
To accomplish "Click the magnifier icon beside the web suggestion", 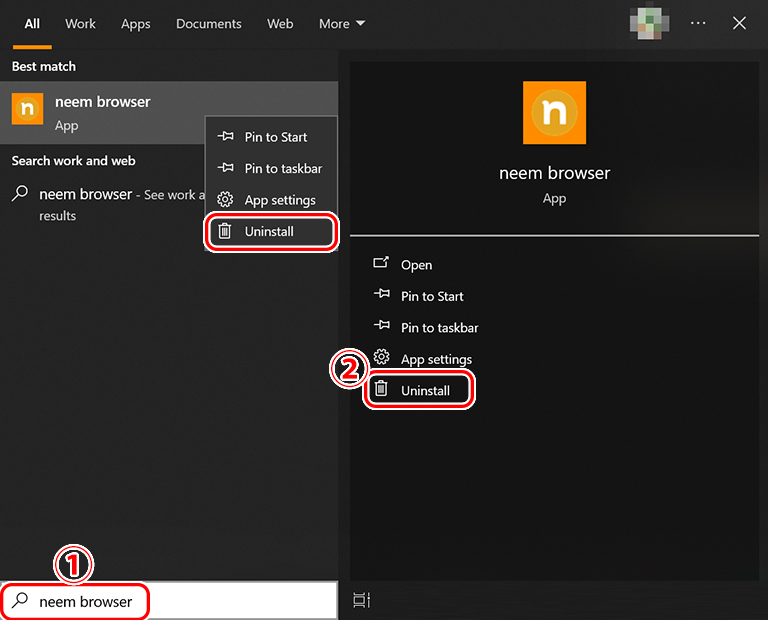I will (20, 193).
